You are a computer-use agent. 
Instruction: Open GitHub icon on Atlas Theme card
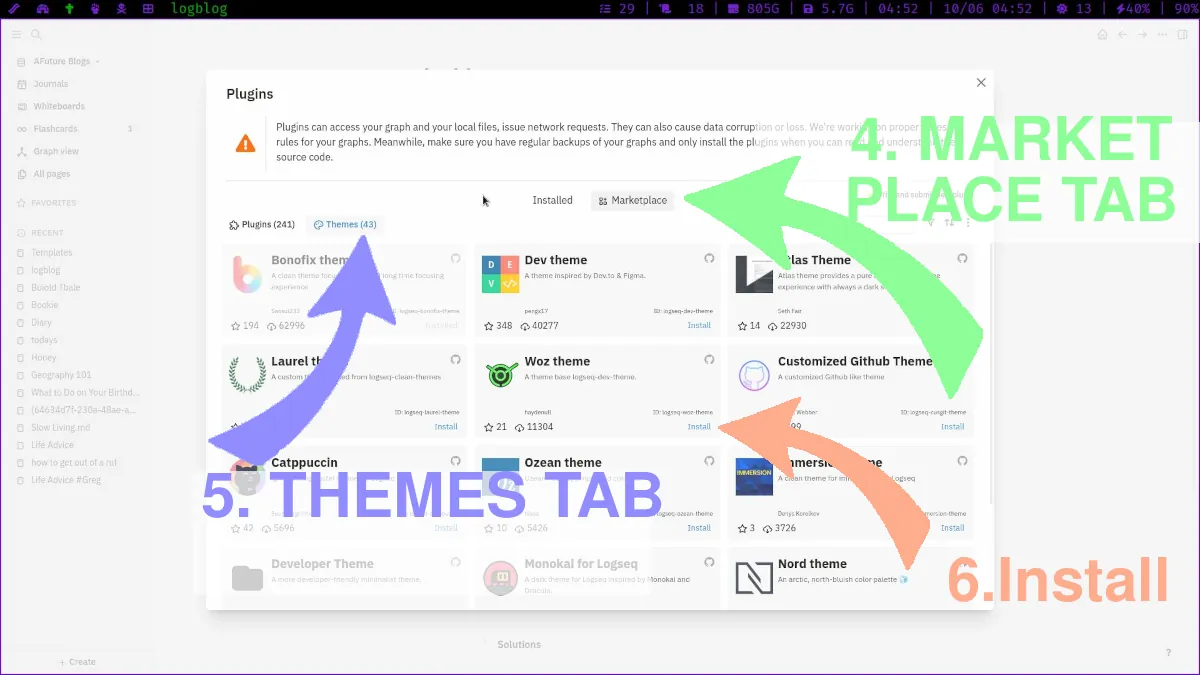click(962, 258)
